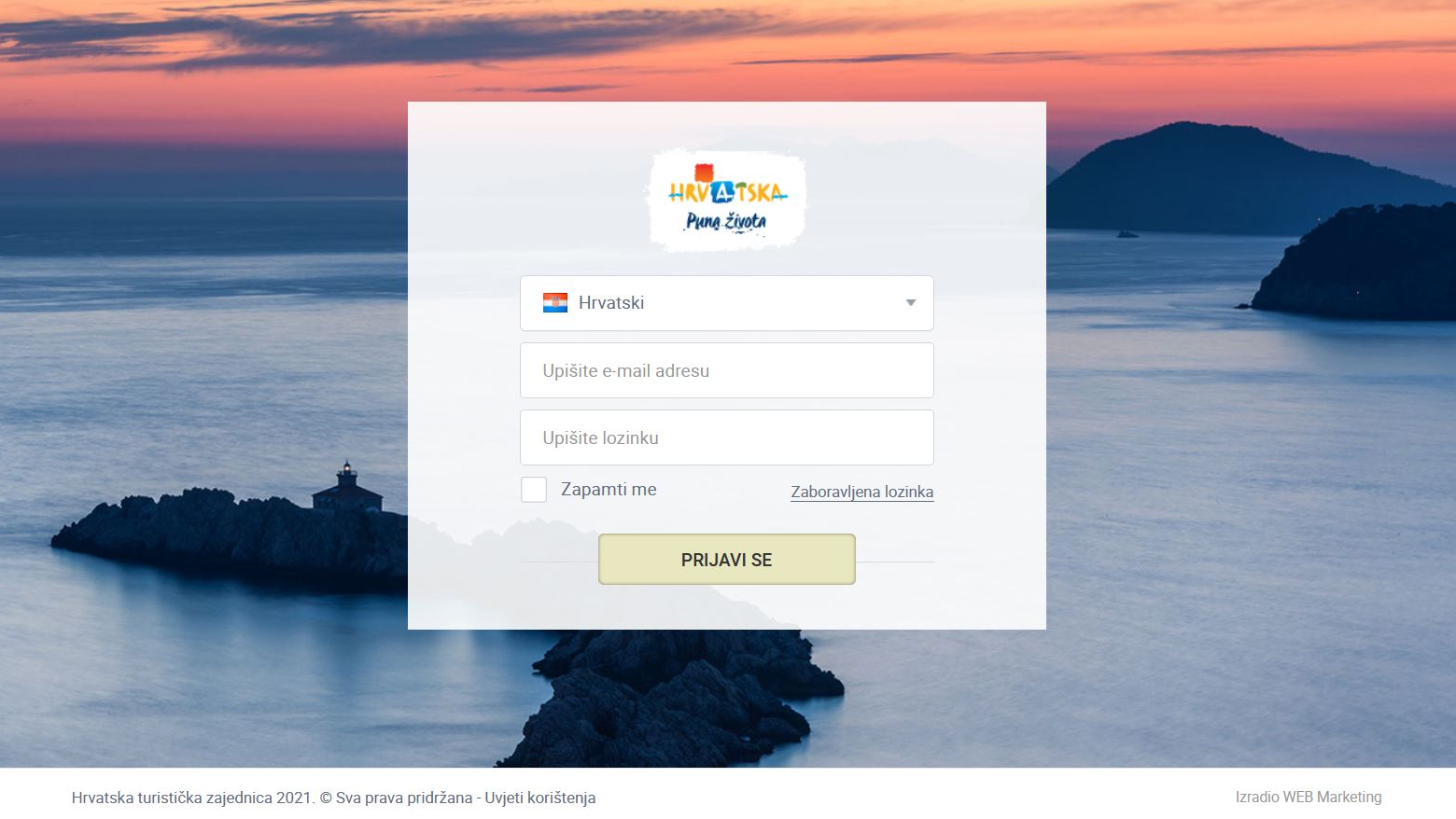Open 'Uvjeti korištenja' in the footer

540,798
